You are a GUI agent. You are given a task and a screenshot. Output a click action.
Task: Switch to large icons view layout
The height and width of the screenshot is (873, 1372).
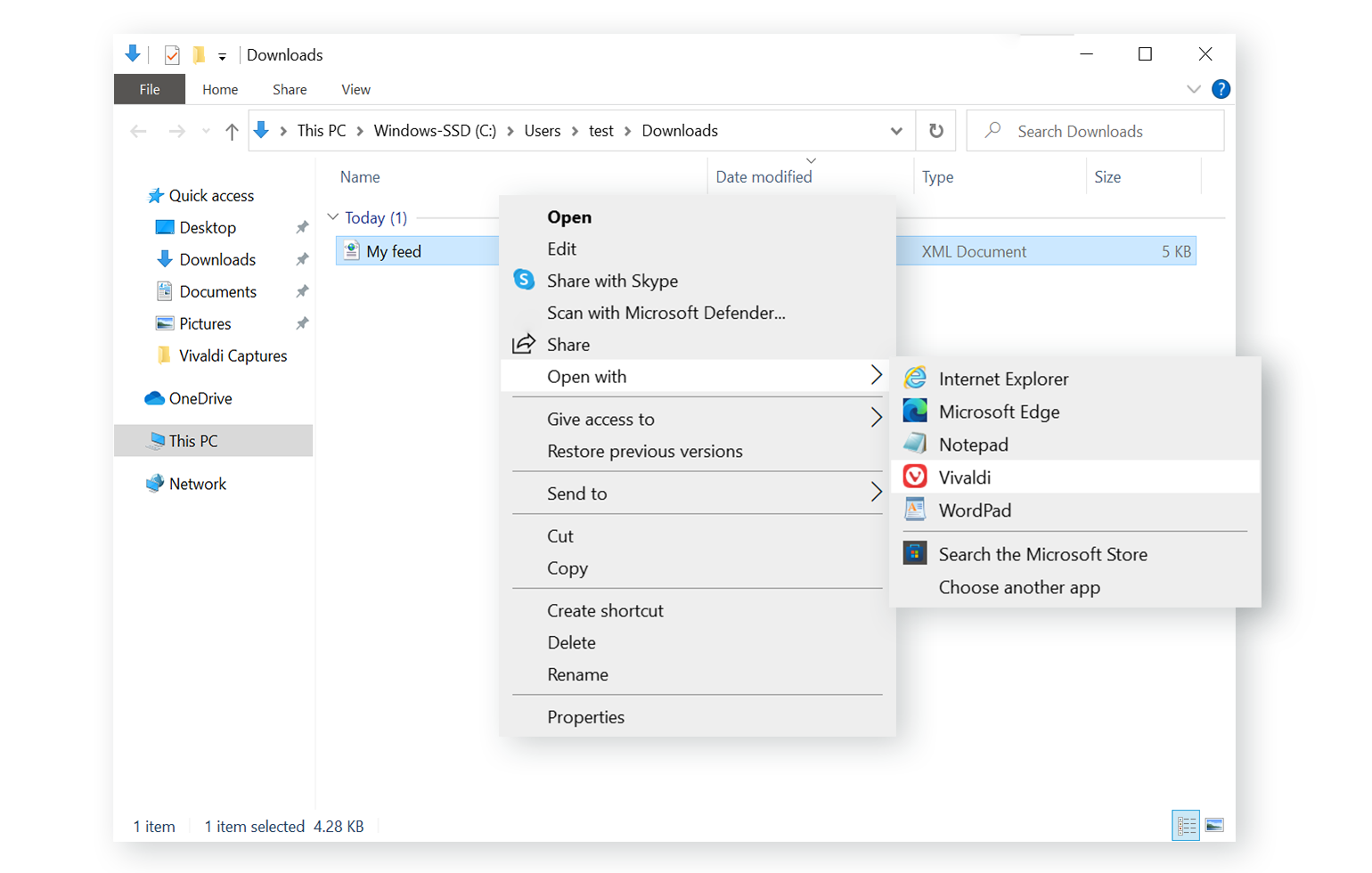(x=1214, y=826)
